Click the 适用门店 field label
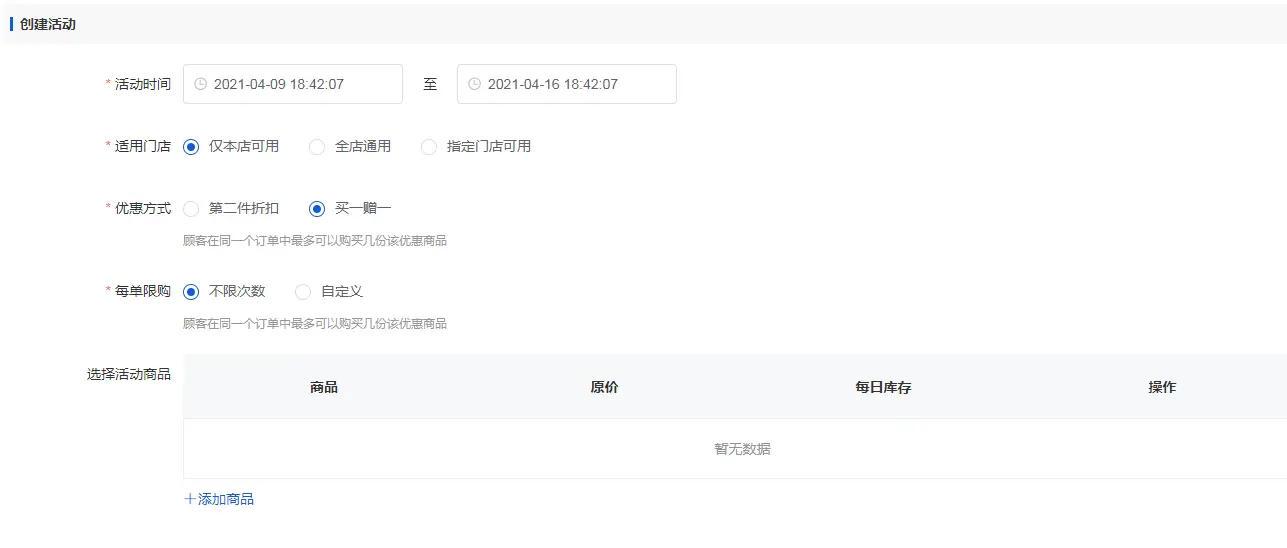The width and height of the screenshot is (1287, 548). [x=143, y=146]
